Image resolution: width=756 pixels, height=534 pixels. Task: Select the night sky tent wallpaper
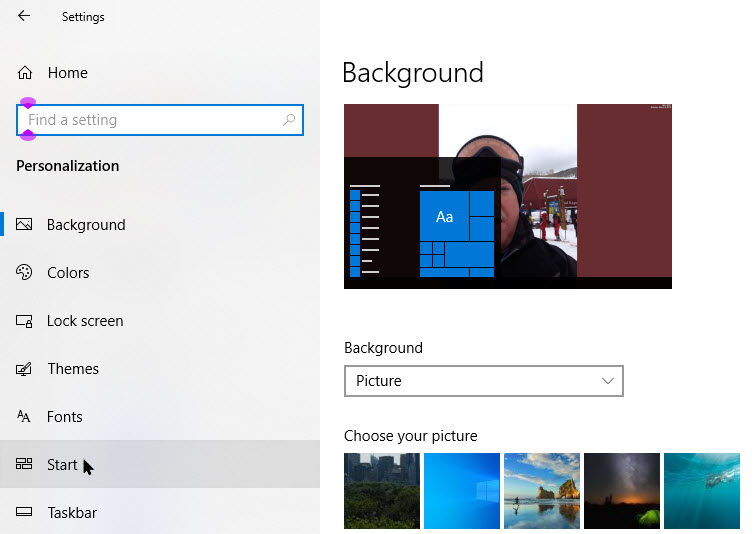621,491
